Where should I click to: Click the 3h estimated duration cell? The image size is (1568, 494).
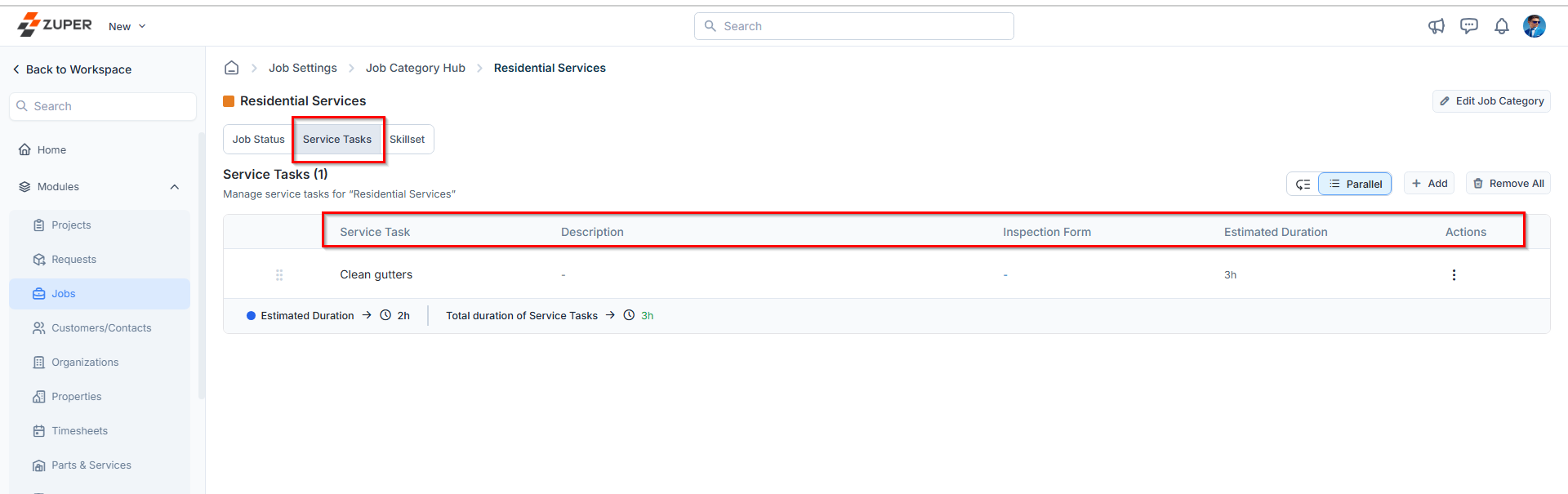(x=1230, y=275)
